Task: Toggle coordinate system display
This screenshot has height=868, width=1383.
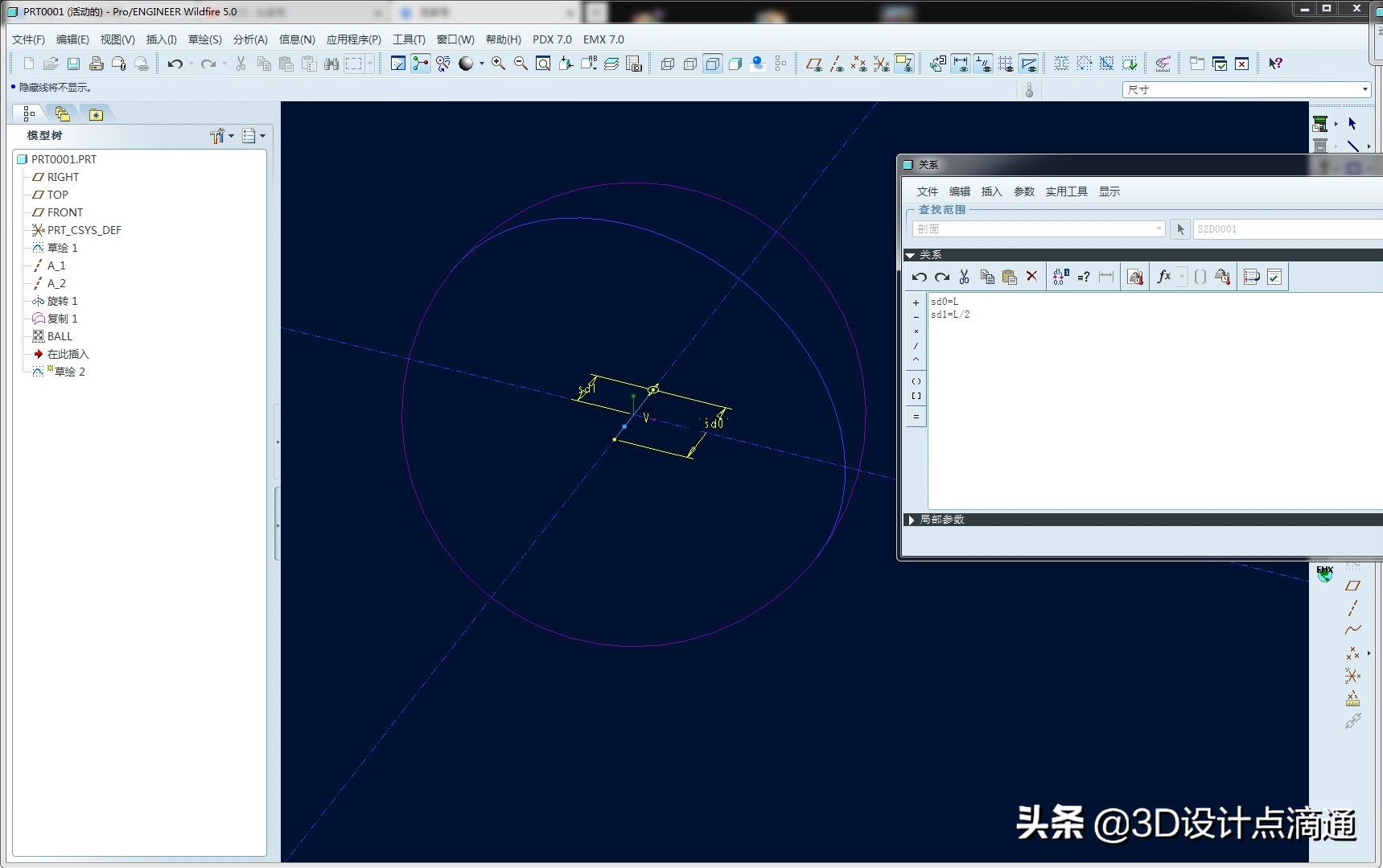Action: click(x=882, y=64)
